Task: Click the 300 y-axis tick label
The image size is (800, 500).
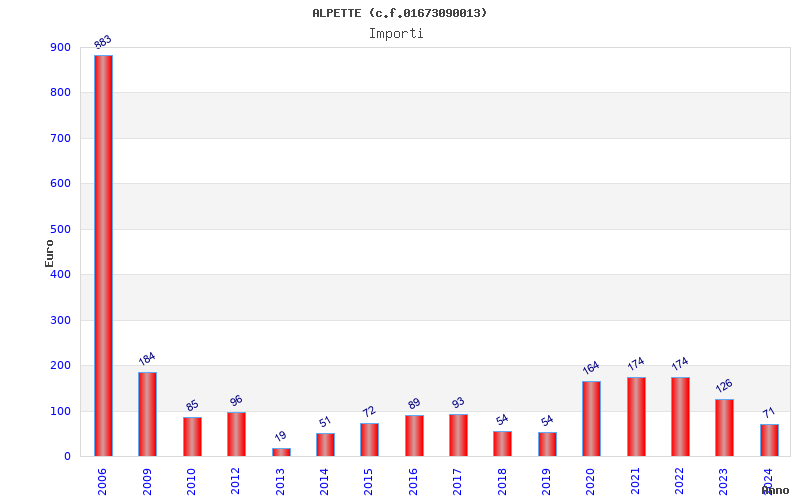Action: 61,320
